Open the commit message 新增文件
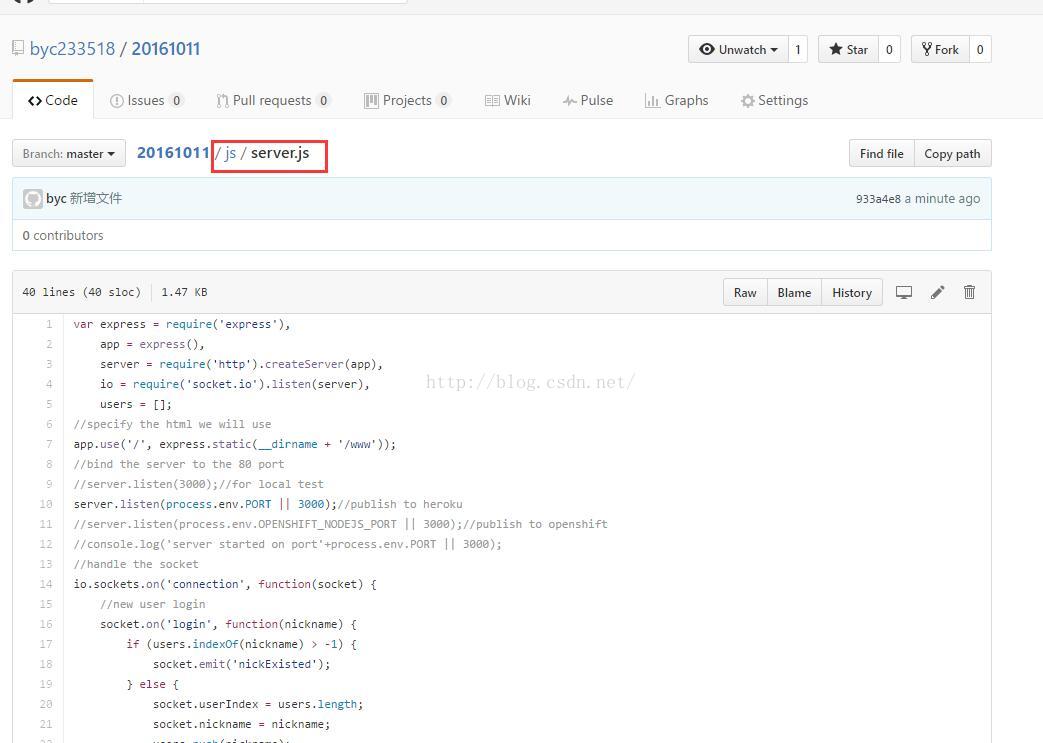This screenshot has width=1043, height=743. point(96,198)
